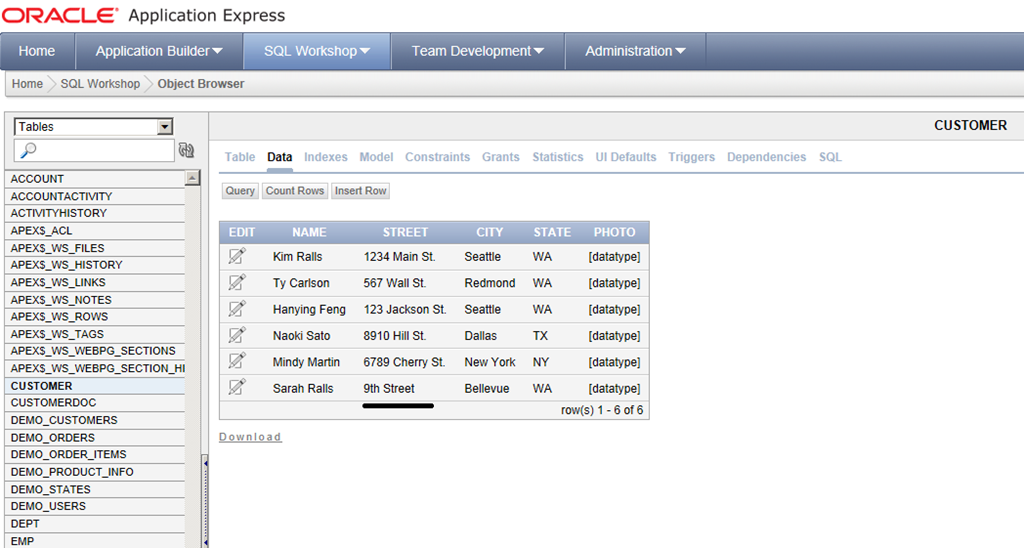Image resolution: width=1024 pixels, height=548 pixels.
Task: Select the DEPT table
Action: point(95,523)
